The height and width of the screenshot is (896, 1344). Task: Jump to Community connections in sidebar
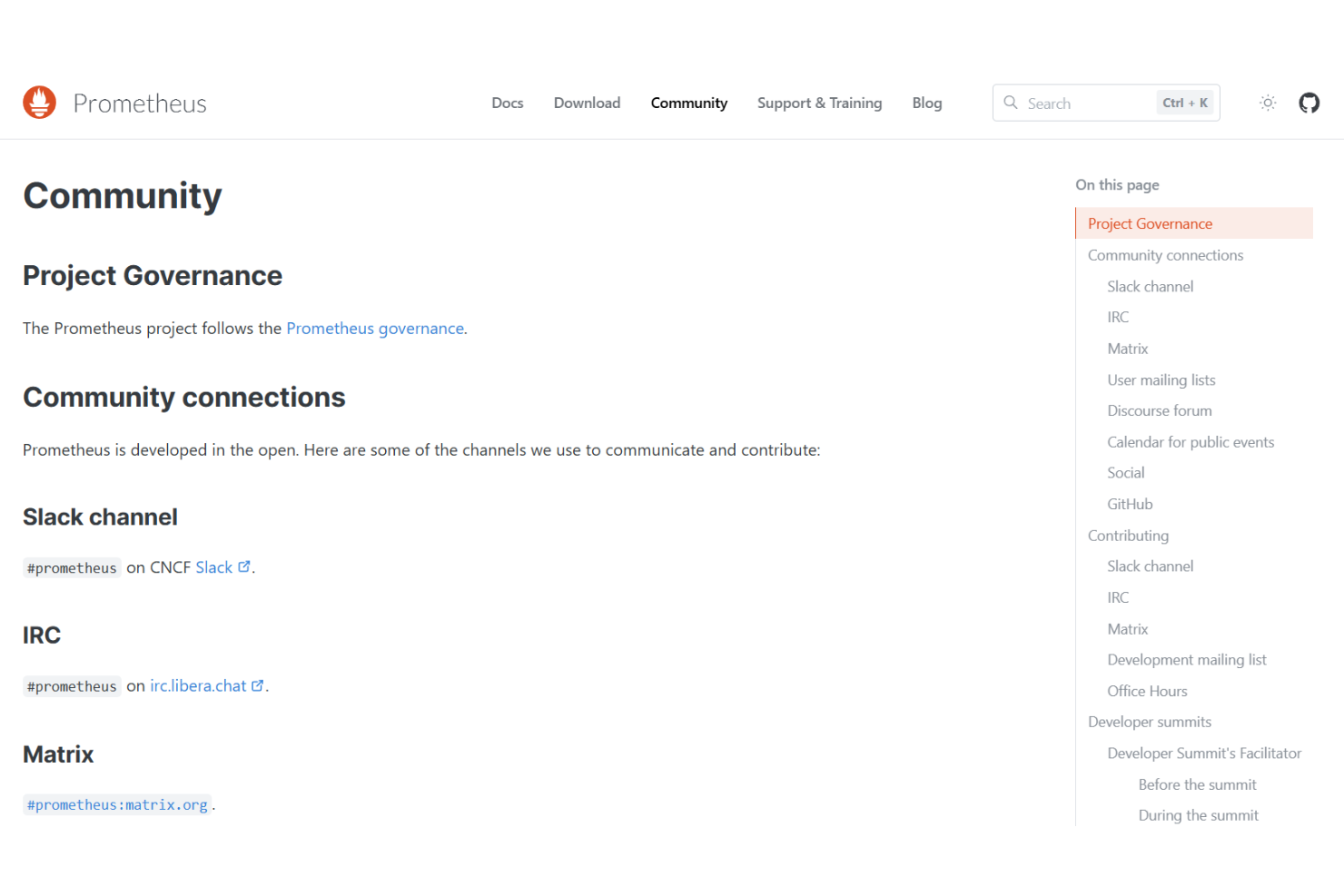point(1166,255)
